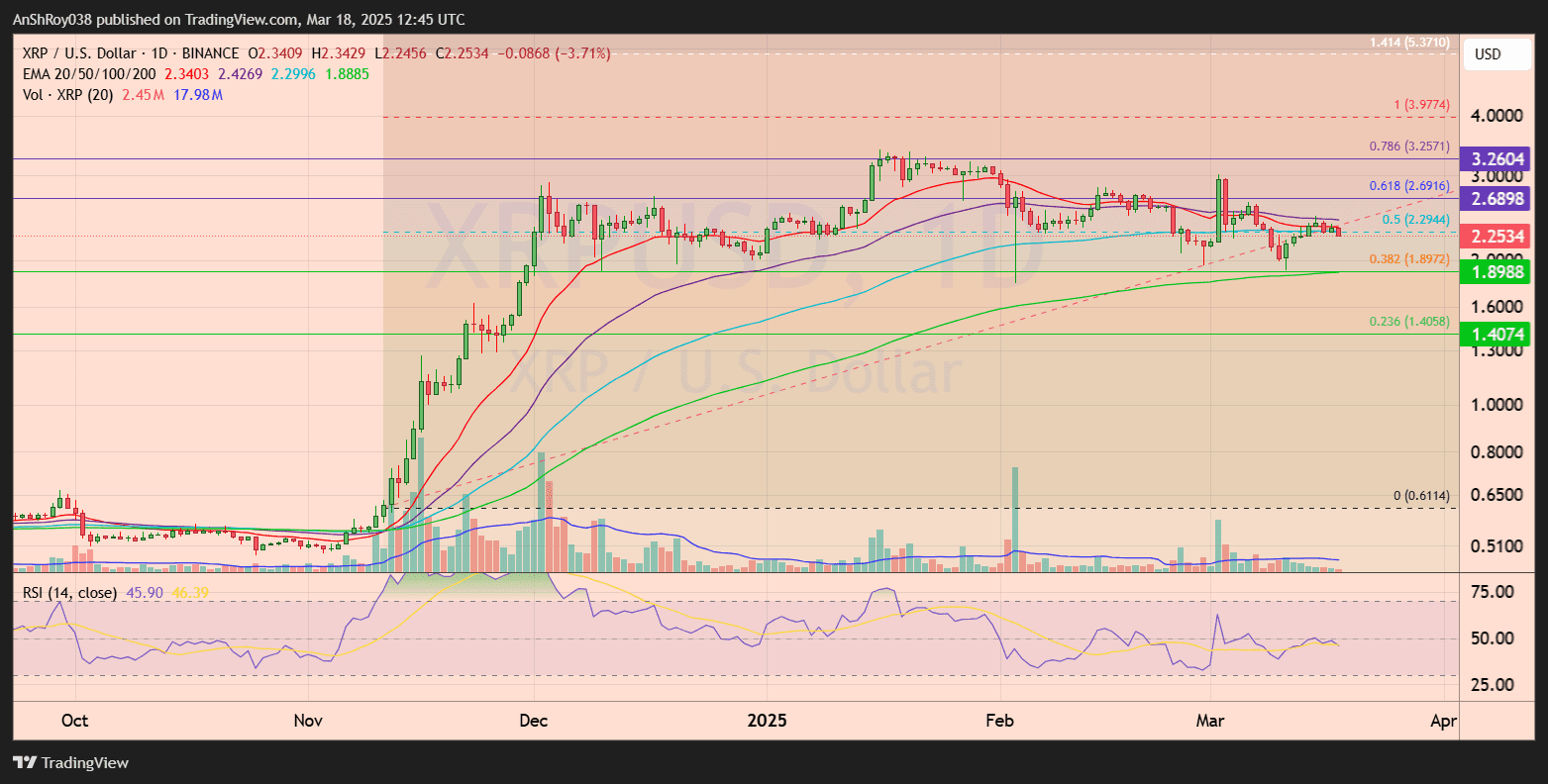Select the green 1.8988 price label
Image resolution: width=1548 pixels, height=784 pixels.
[1496, 271]
